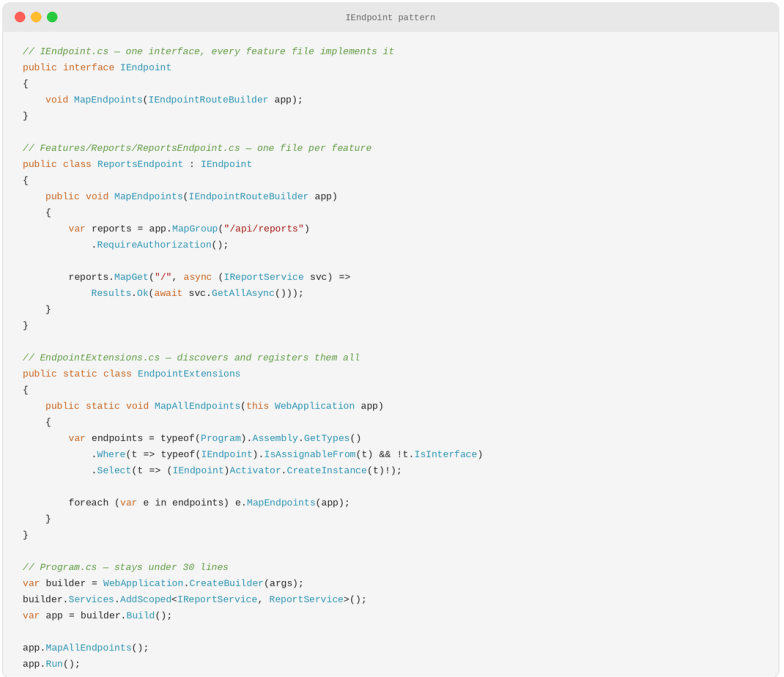Click the 'var endpoints = typeof(Program).Assembly.GetTypes()' line
Viewport: 784px width, 677px height.
[214, 438]
